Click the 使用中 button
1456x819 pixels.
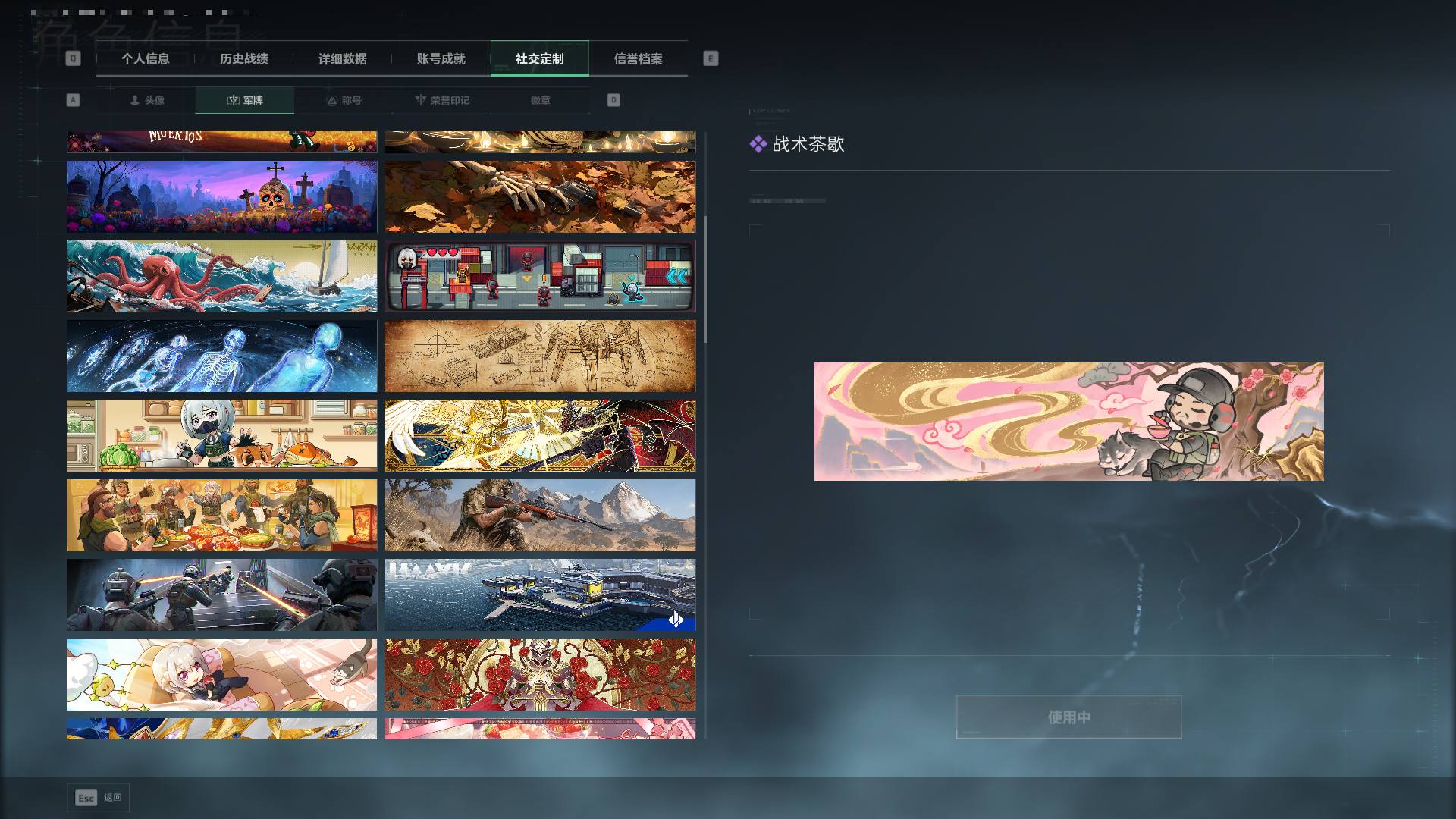[1069, 717]
